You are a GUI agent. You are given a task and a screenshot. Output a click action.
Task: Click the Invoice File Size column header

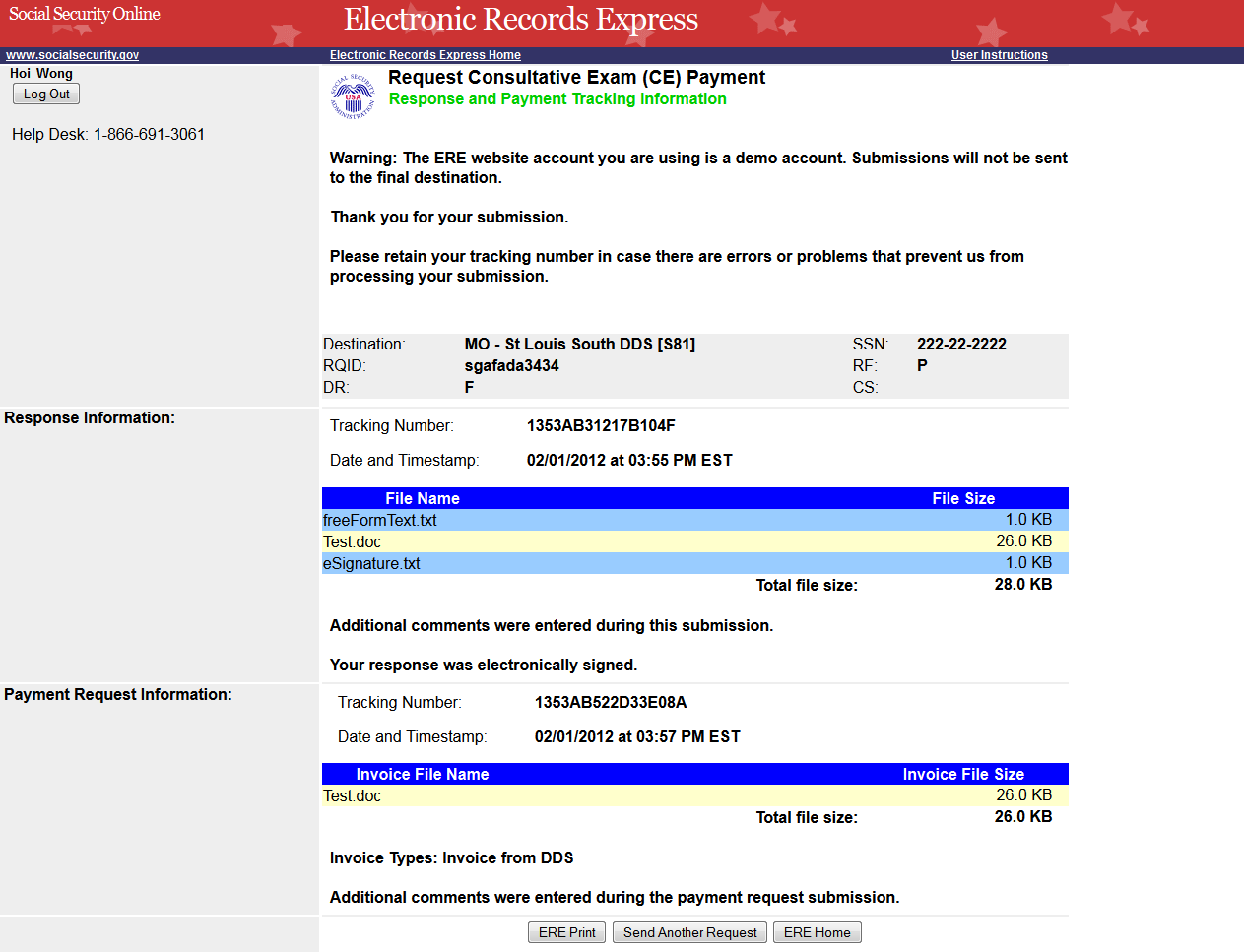tap(962, 774)
